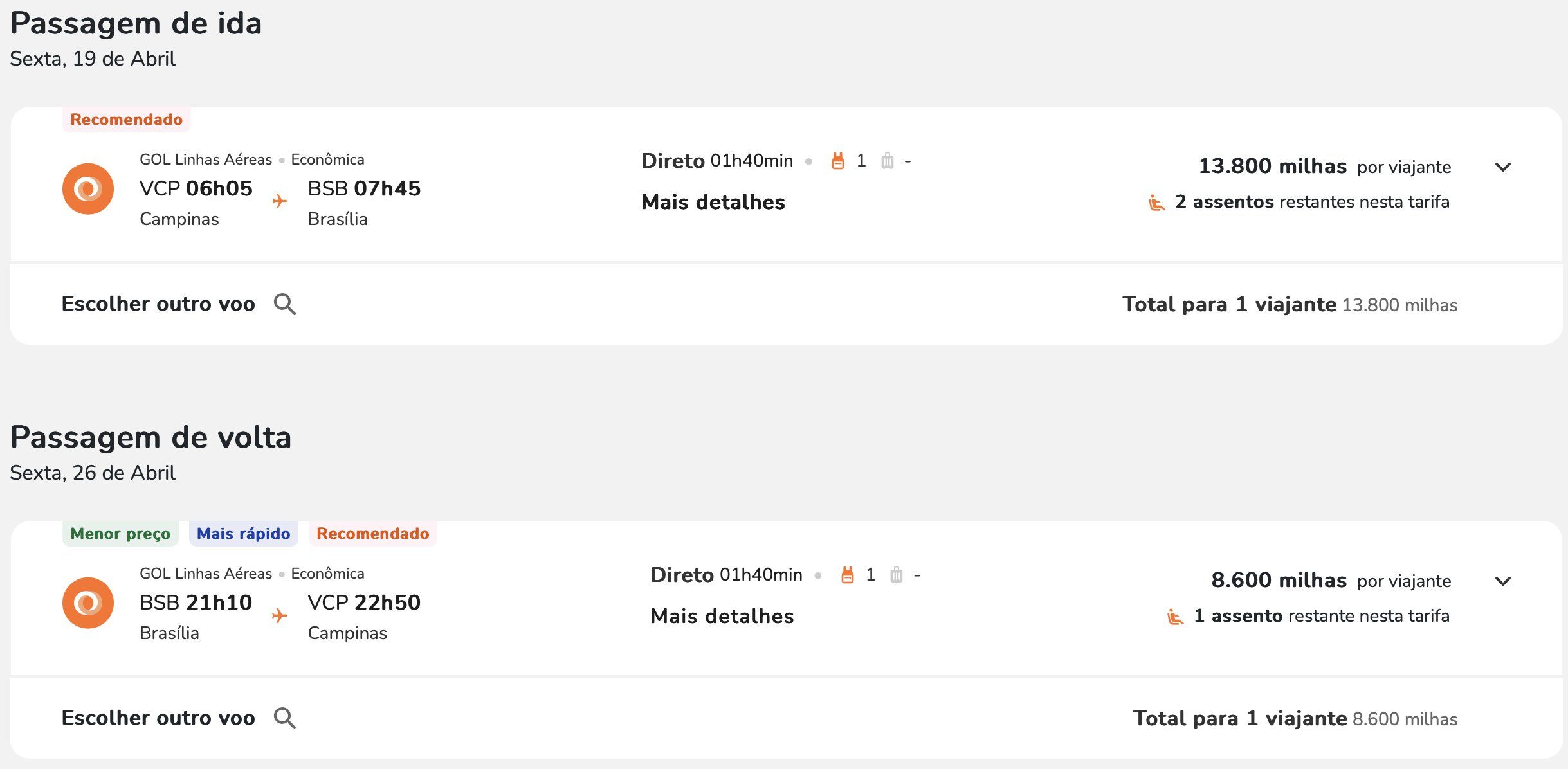Choose Escolher outro voo for outbound trip

(x=158, y=304)
